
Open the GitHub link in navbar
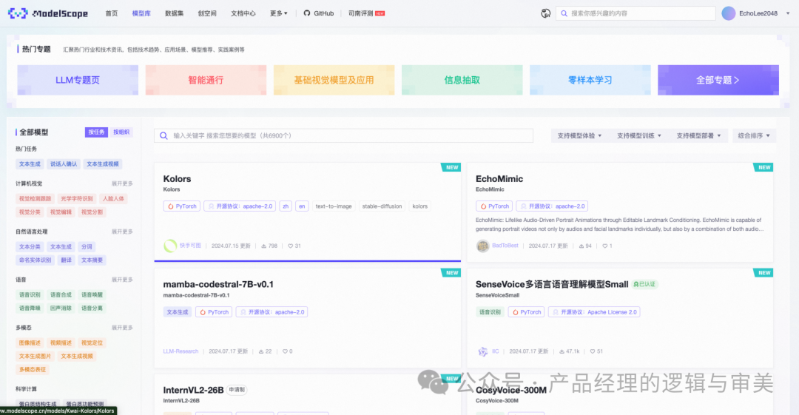coord(318,13)
